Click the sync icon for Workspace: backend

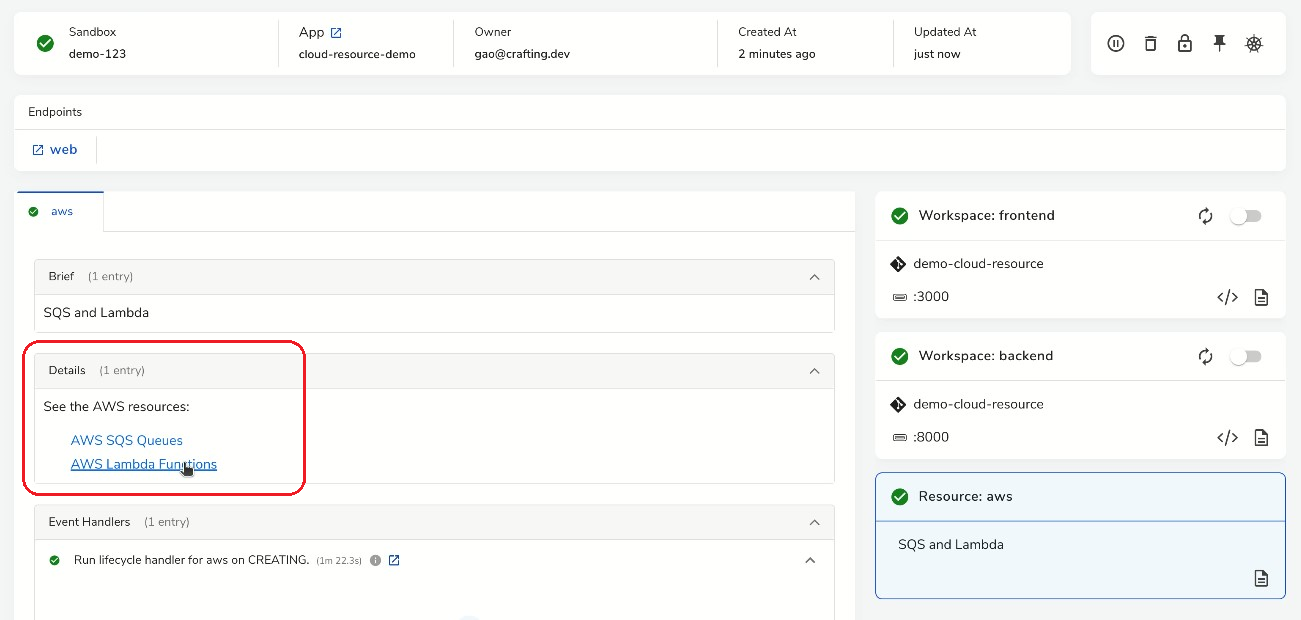(x=1205, y=356)
